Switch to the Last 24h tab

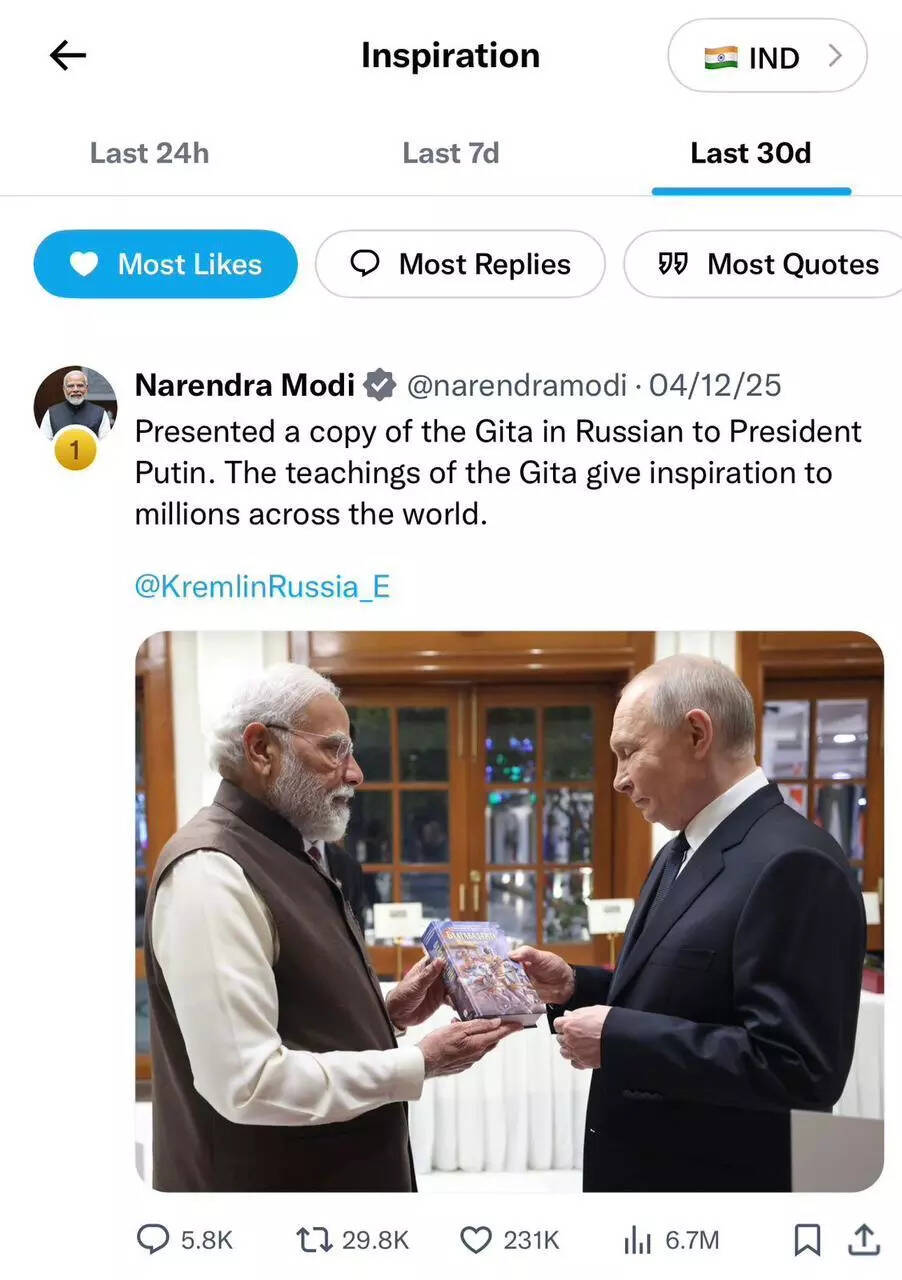click(x=148, y=153)
